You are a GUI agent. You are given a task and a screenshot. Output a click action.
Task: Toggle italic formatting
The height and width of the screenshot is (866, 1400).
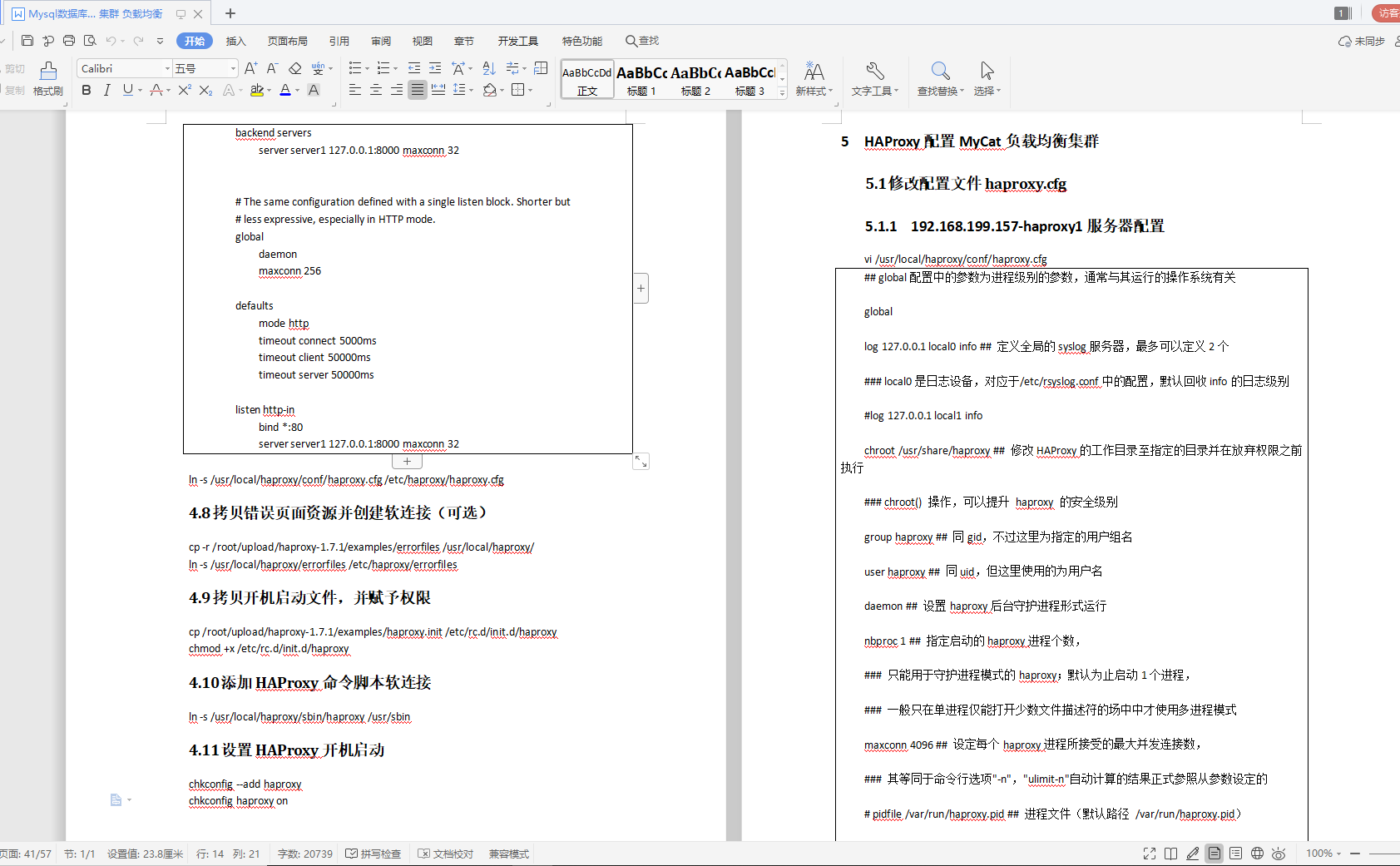click(107, 90)
